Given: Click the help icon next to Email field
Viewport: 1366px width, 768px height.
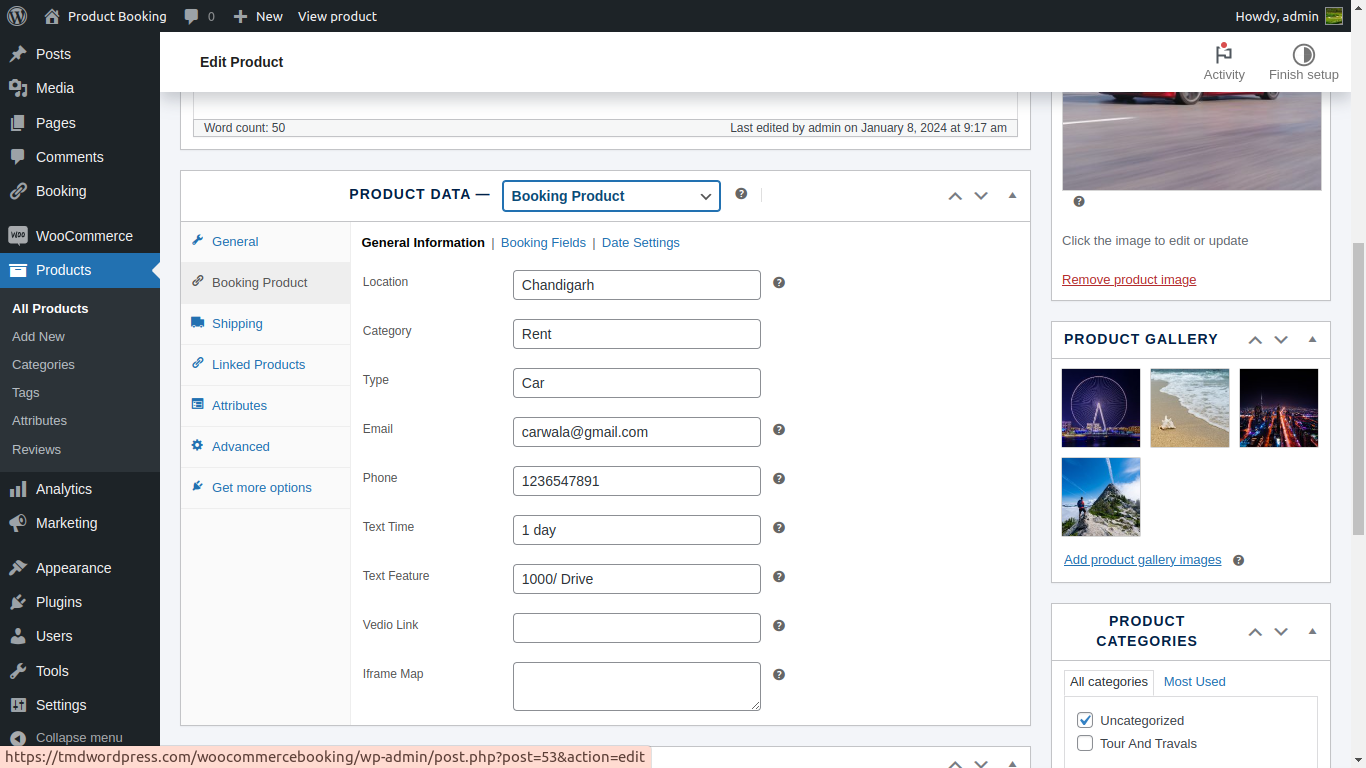Looking at the screenshot, I should pos(779,430).
